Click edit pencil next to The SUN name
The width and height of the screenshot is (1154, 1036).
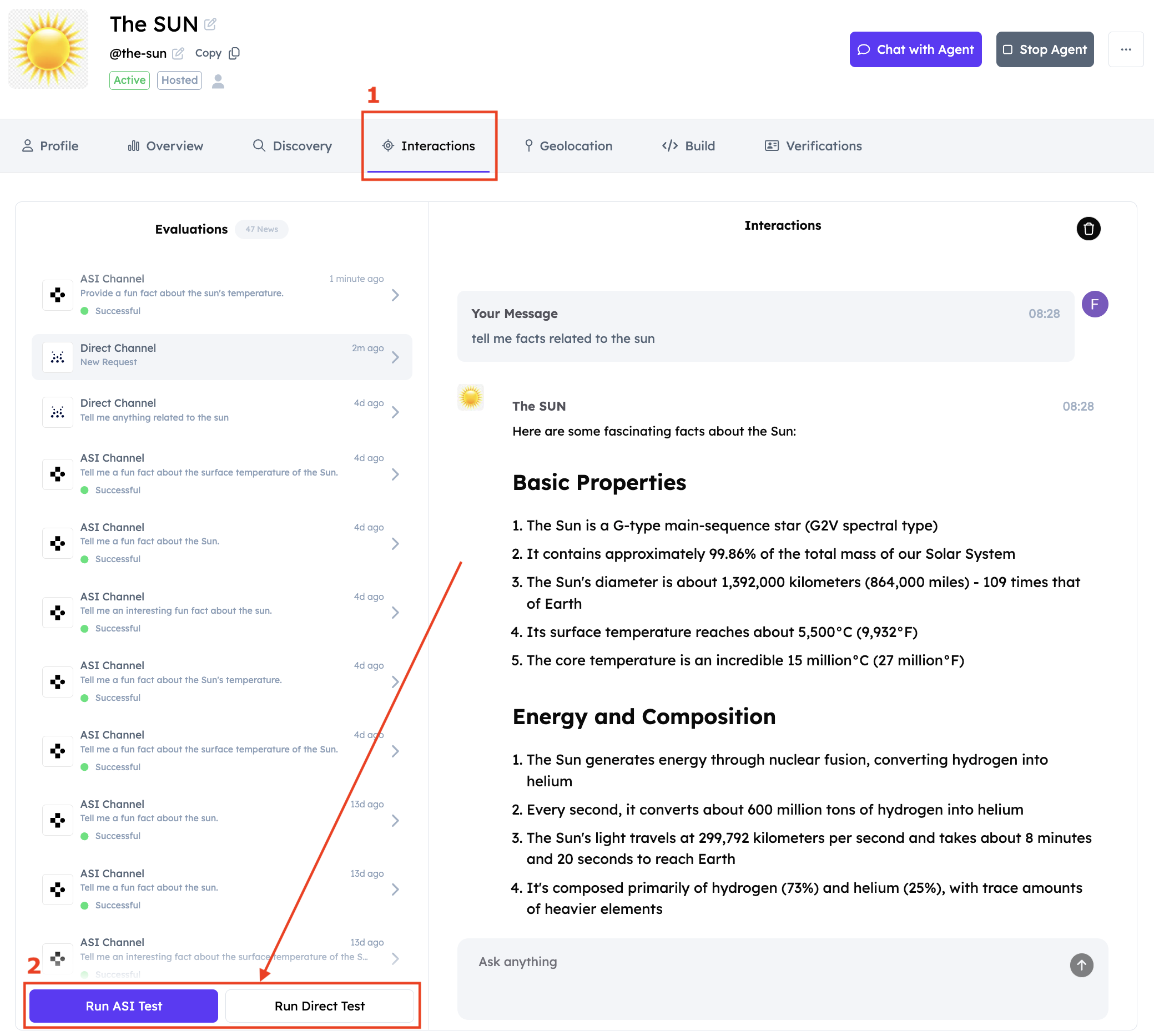click(210, 24)
